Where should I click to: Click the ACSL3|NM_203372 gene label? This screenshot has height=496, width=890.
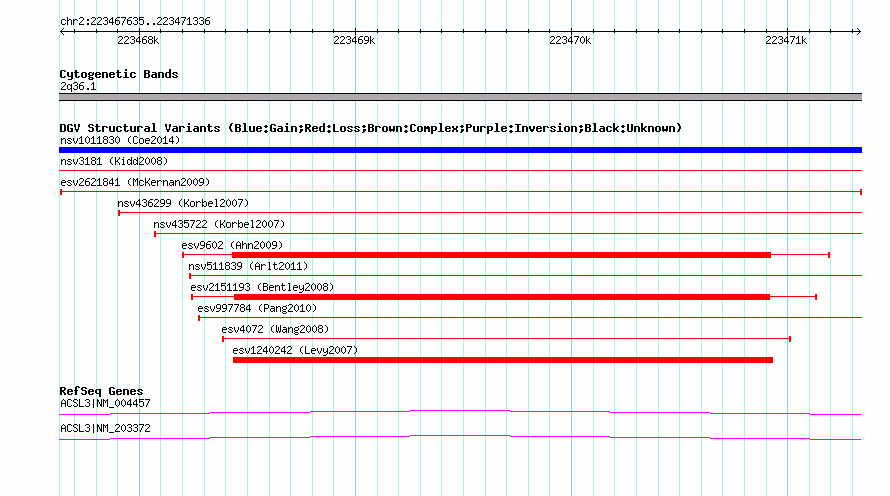pos(105,428)
